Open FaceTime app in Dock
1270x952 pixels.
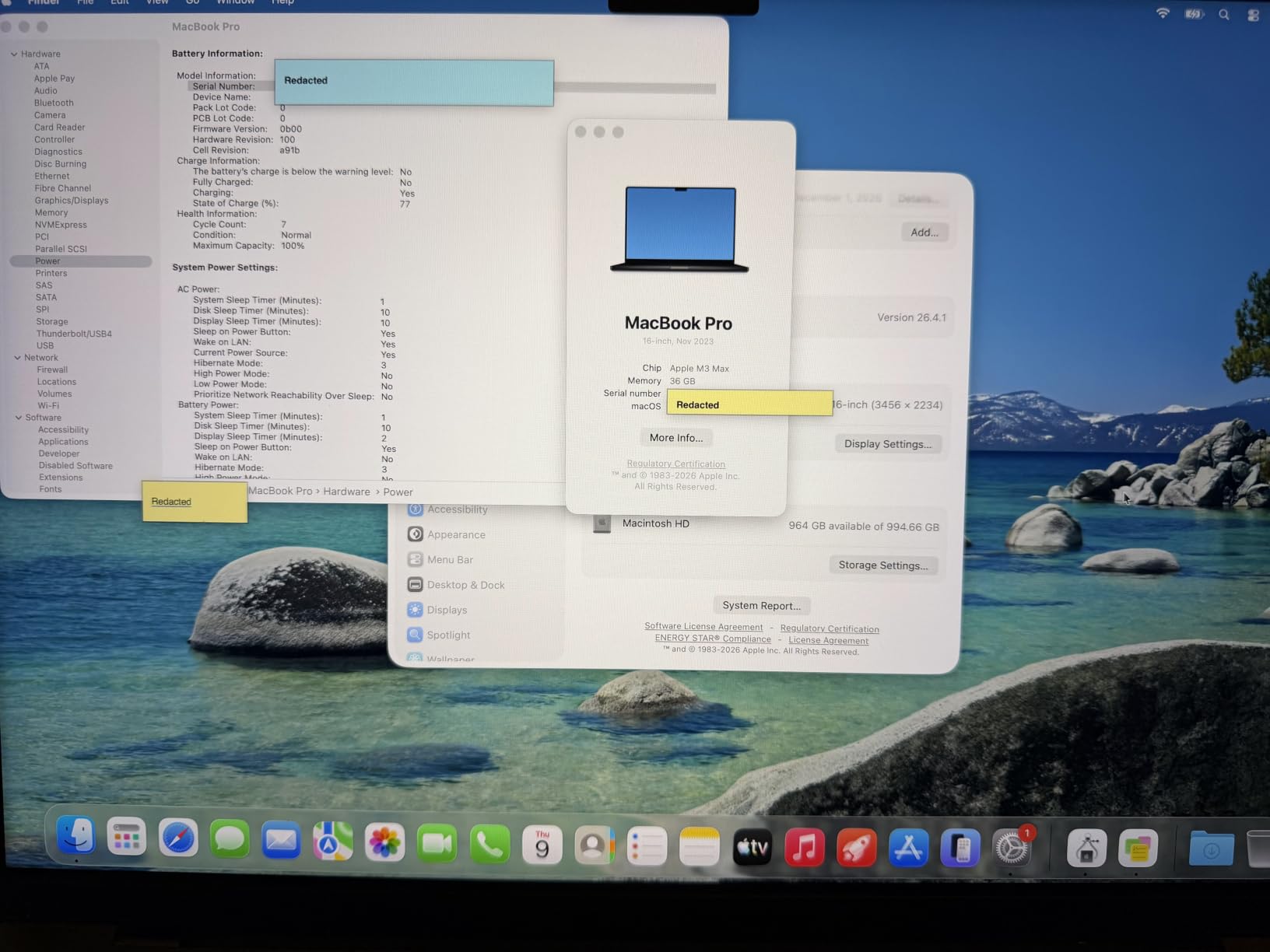437,843
